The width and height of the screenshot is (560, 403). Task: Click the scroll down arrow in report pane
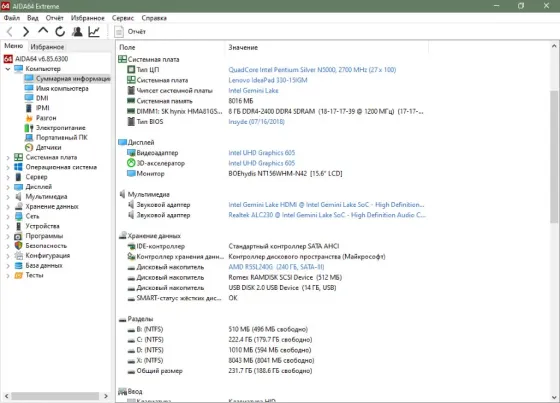pyautogui.click(x=554, y=397)
